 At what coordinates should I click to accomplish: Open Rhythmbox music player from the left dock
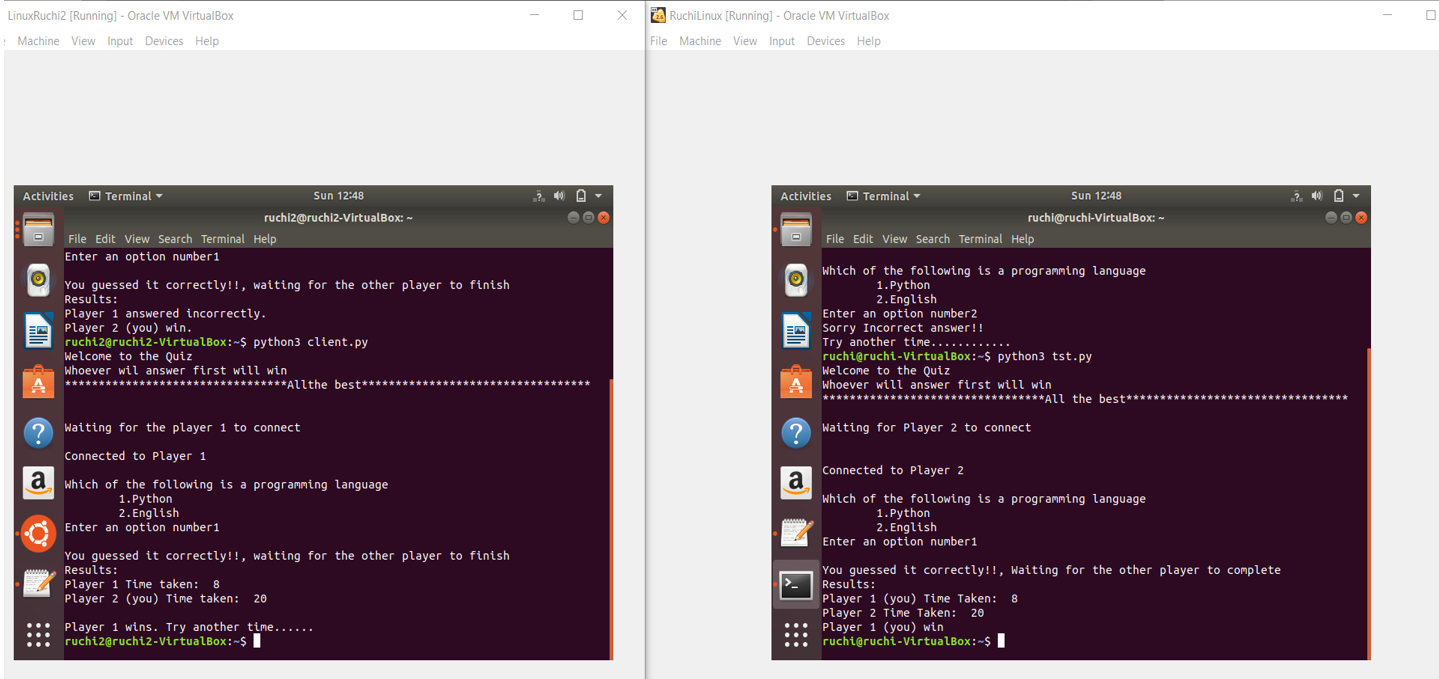[37, 280]
